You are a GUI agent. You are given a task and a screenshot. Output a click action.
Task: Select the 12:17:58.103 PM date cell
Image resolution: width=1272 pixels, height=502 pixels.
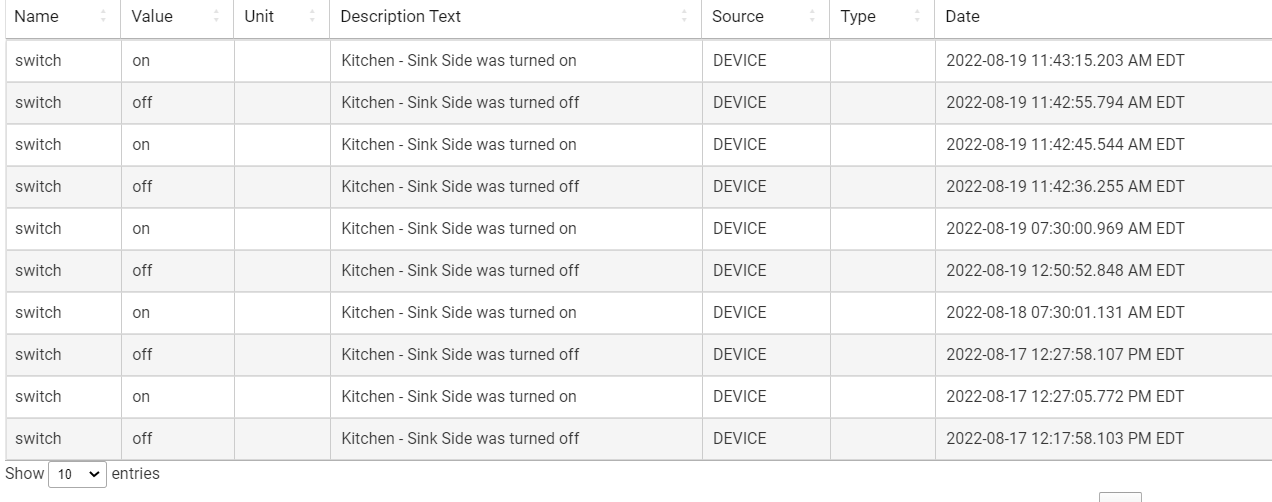[x=1065, y=438]
